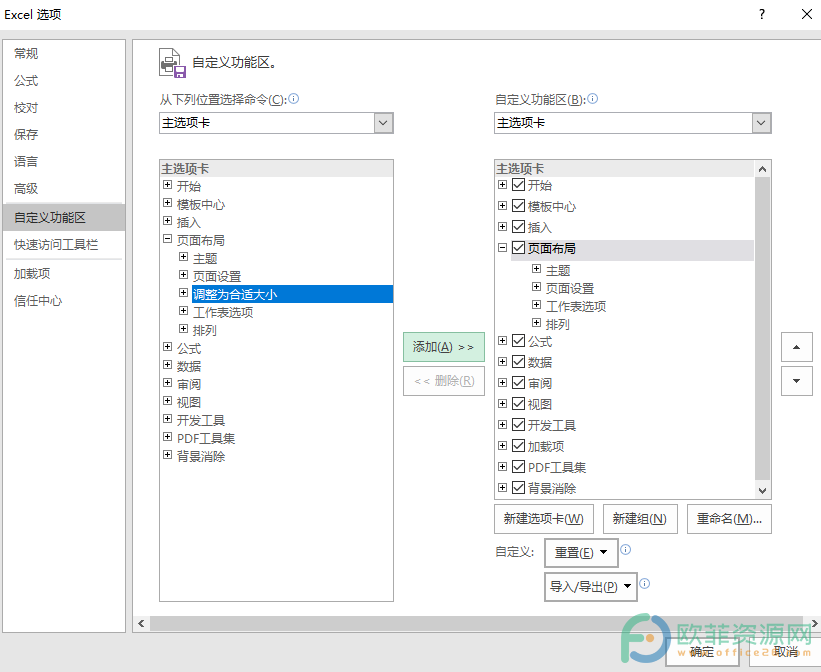Click the help question mark icon

762,14
